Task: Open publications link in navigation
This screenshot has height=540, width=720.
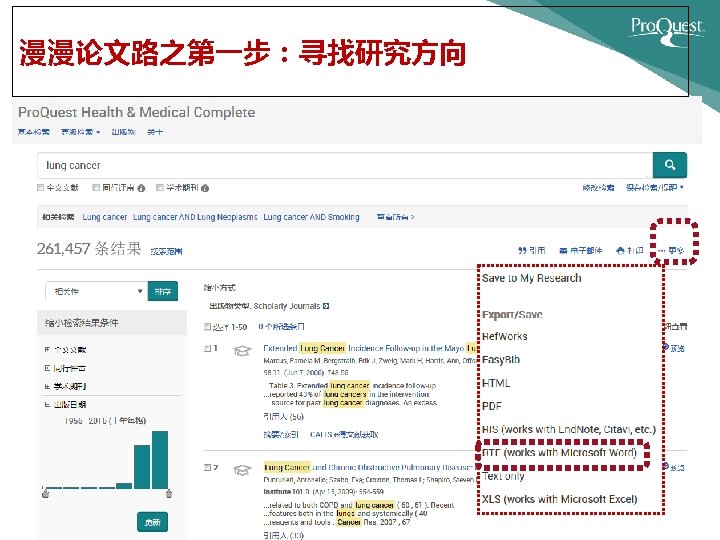Action: click(x=124, y=132)
